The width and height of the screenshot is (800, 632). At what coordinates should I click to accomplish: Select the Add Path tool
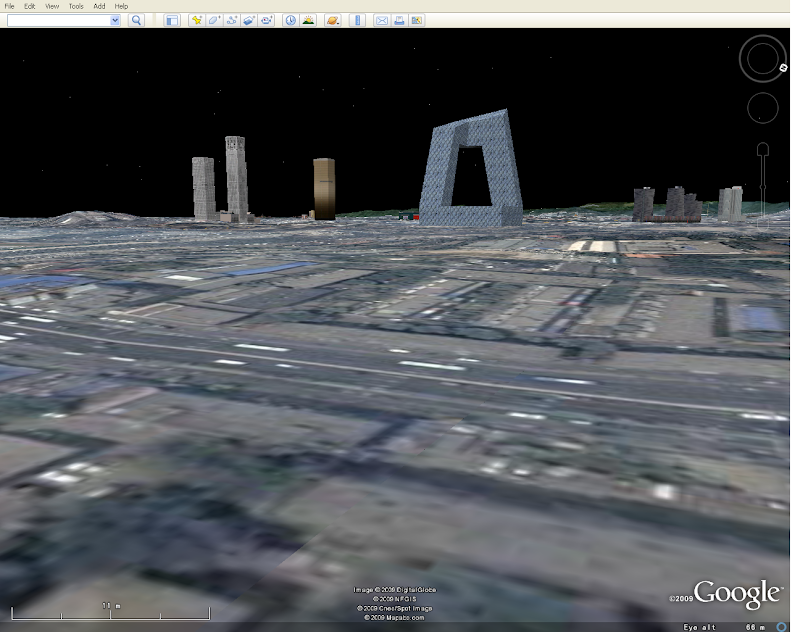point(232,20)
